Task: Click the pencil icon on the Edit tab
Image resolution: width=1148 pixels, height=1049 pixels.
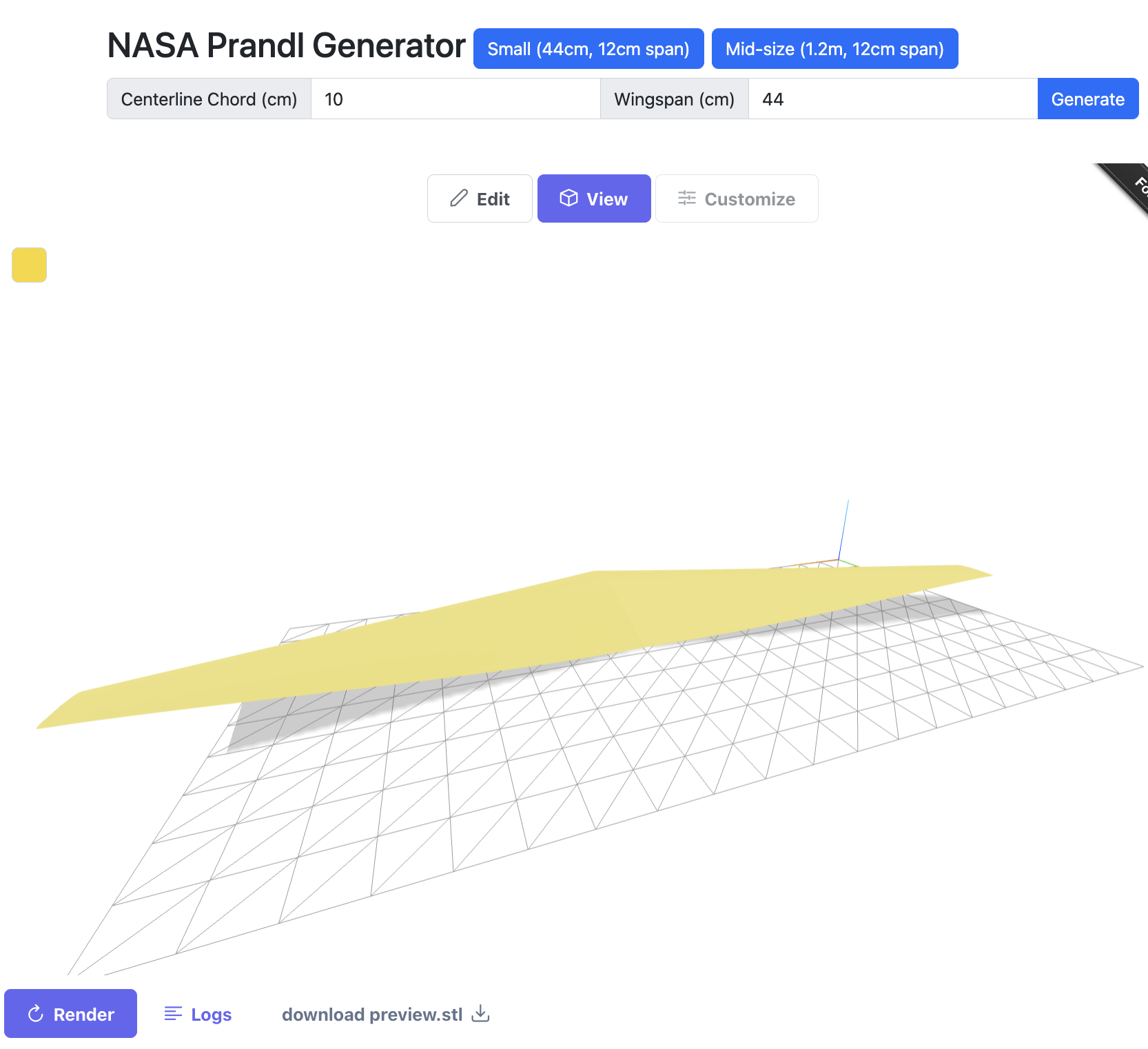Action: click(459, 198)
